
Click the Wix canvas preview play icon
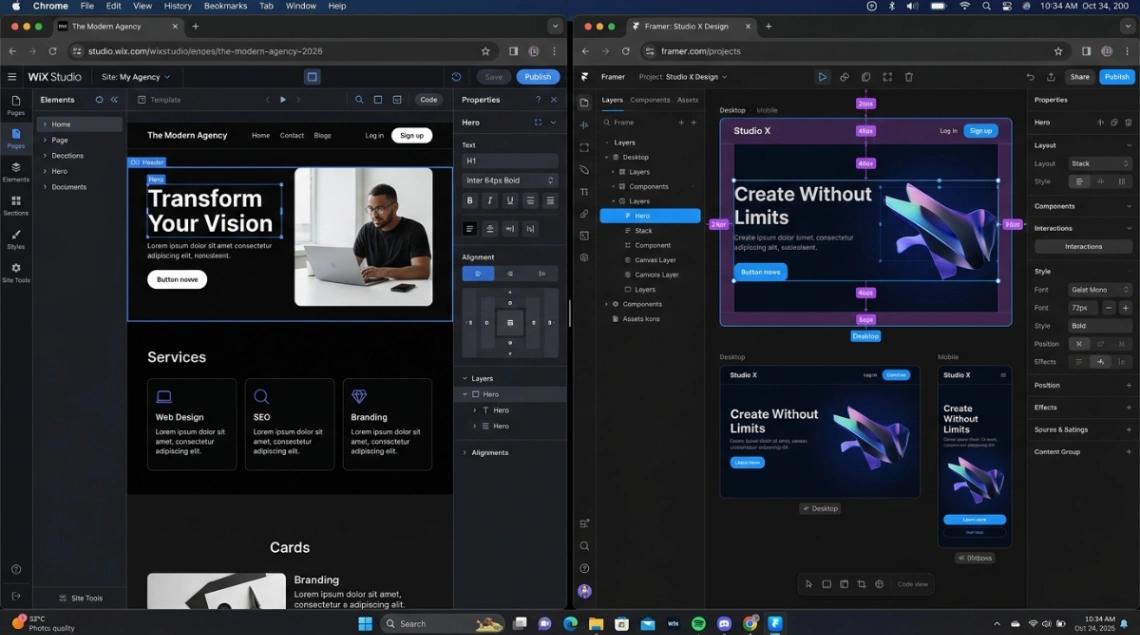pyautogui.click(x=283, y=100)
